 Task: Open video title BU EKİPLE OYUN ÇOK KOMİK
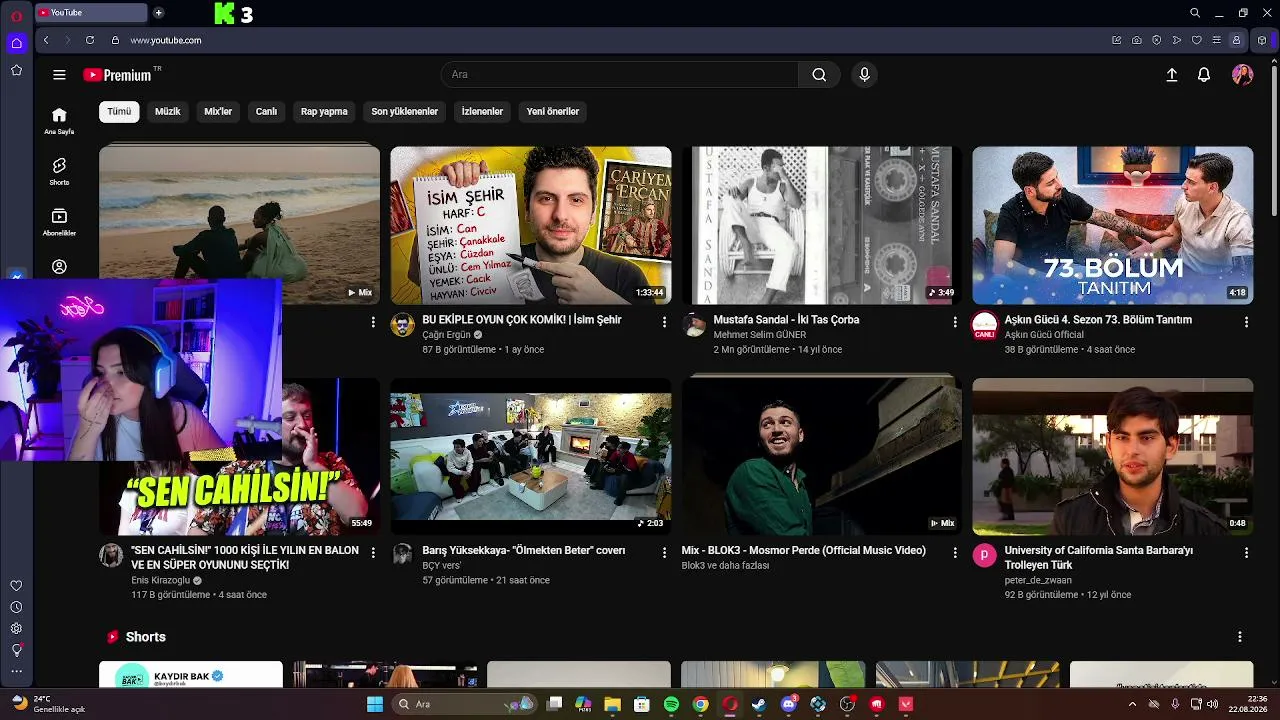pos(522,320)
